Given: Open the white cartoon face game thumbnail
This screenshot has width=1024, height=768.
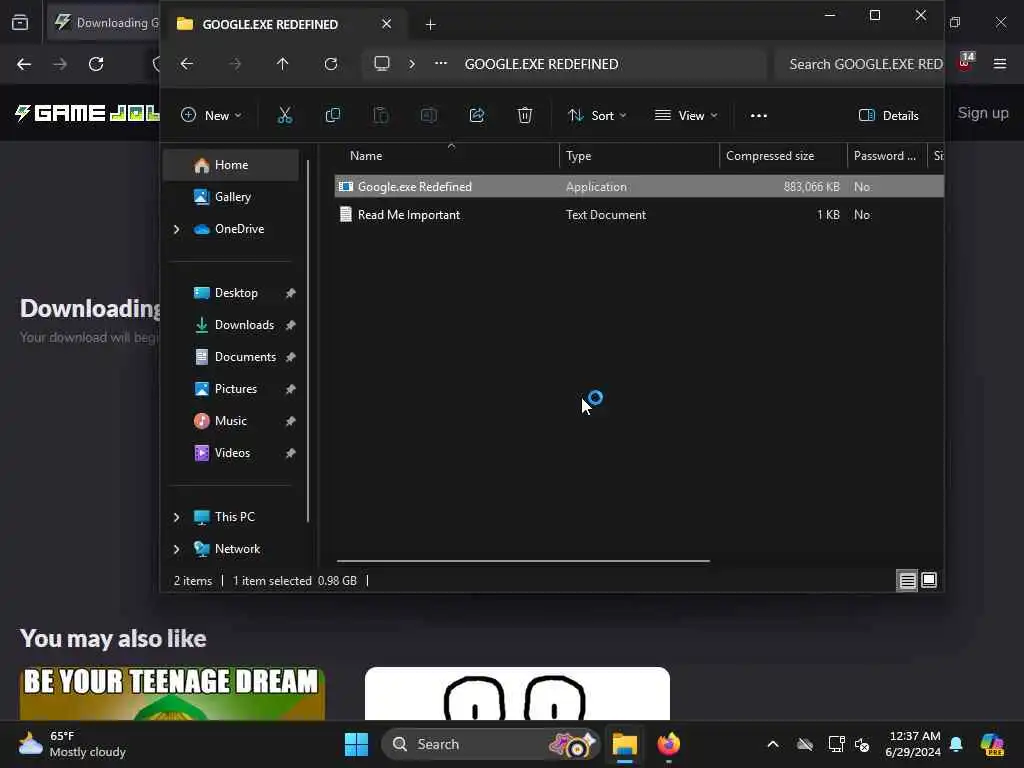Looking at the screenshot, I should (517, 693).
